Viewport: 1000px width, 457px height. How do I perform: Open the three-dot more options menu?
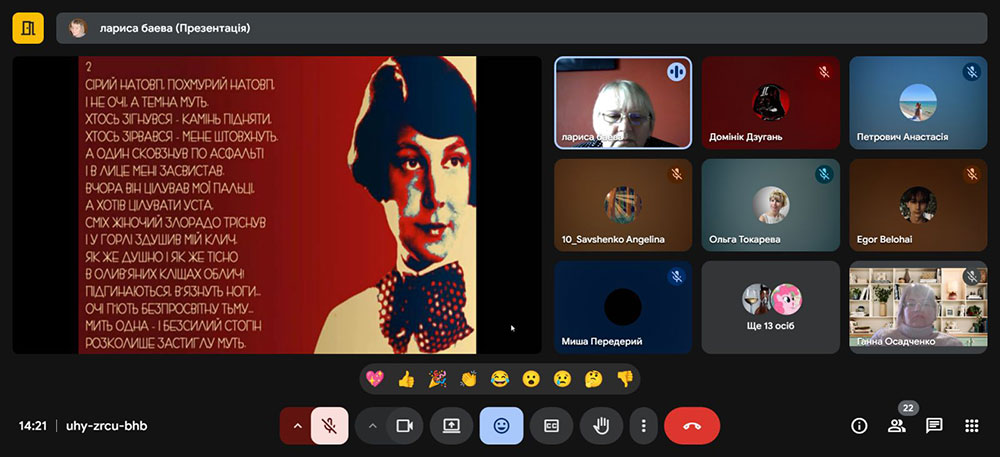click(643, 425)
